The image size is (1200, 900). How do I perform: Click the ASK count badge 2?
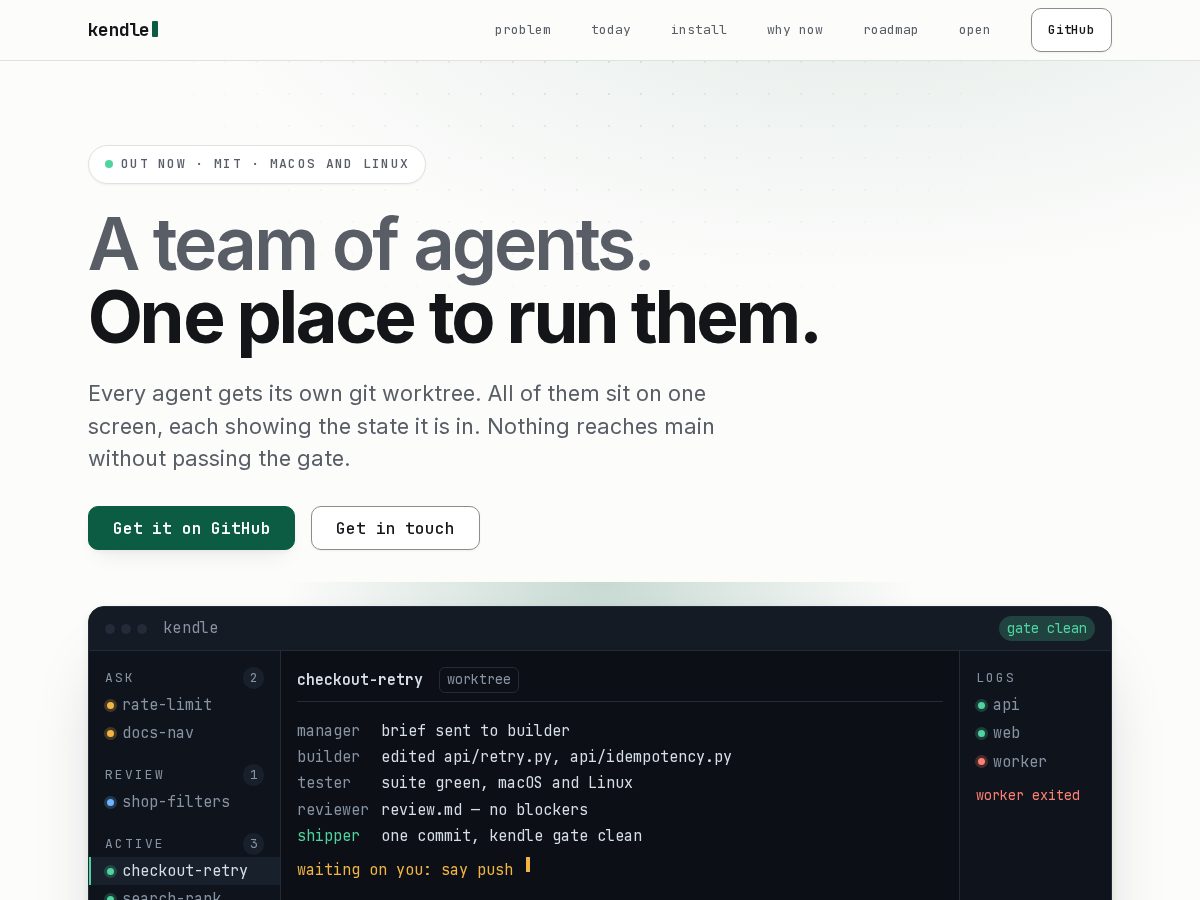coord(253,678)
